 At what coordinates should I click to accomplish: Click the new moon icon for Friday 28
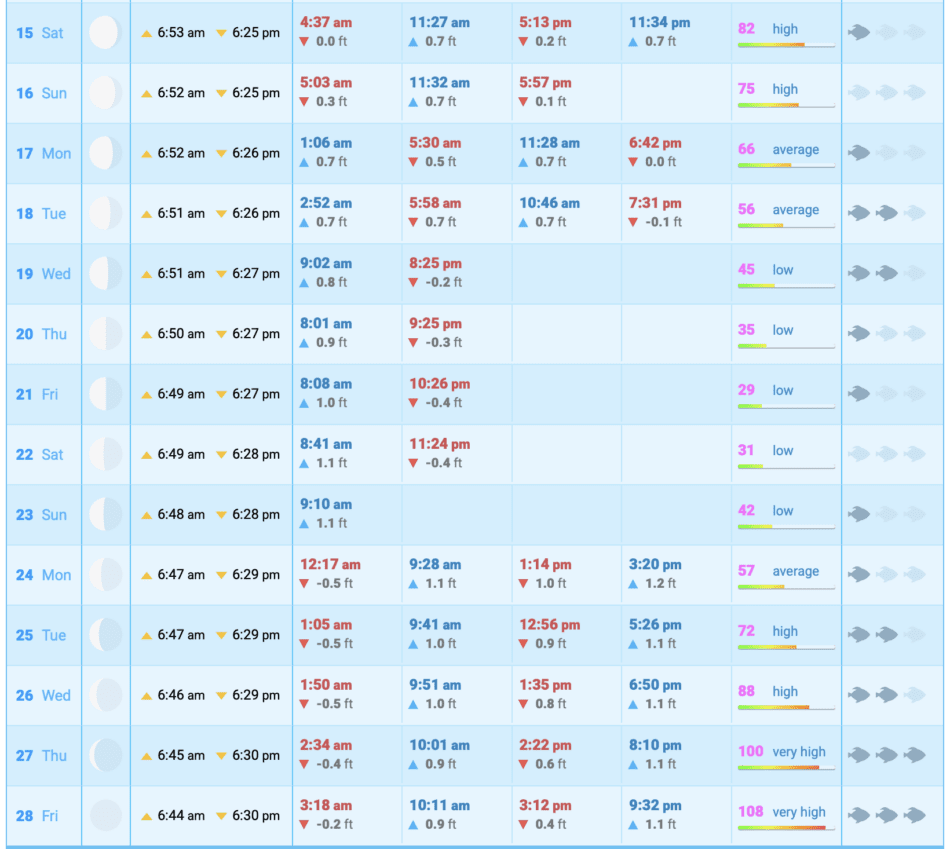(105, 816)
